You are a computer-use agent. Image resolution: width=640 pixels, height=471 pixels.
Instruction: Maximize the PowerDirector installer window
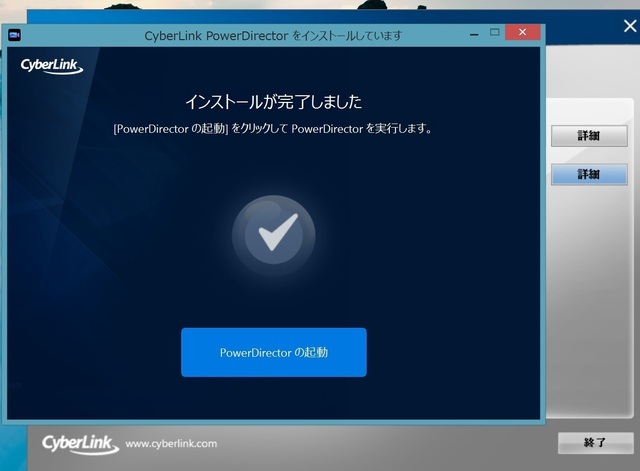coord(494,32)
